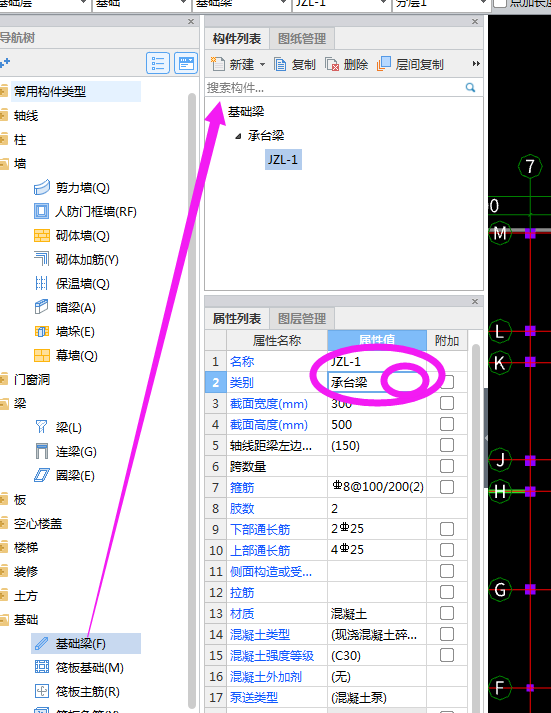The image size is (551, 713).
Task: Select the 梁(L) beam icon
Action: (42, 427)
